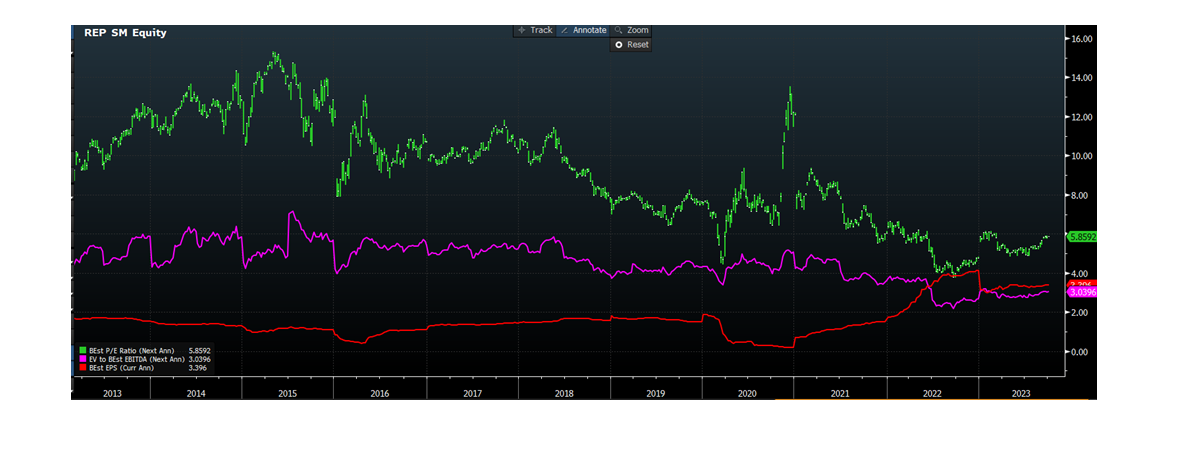1193x449 pixels.
Task: Activate the Annotate tool label
Action: 589,30
